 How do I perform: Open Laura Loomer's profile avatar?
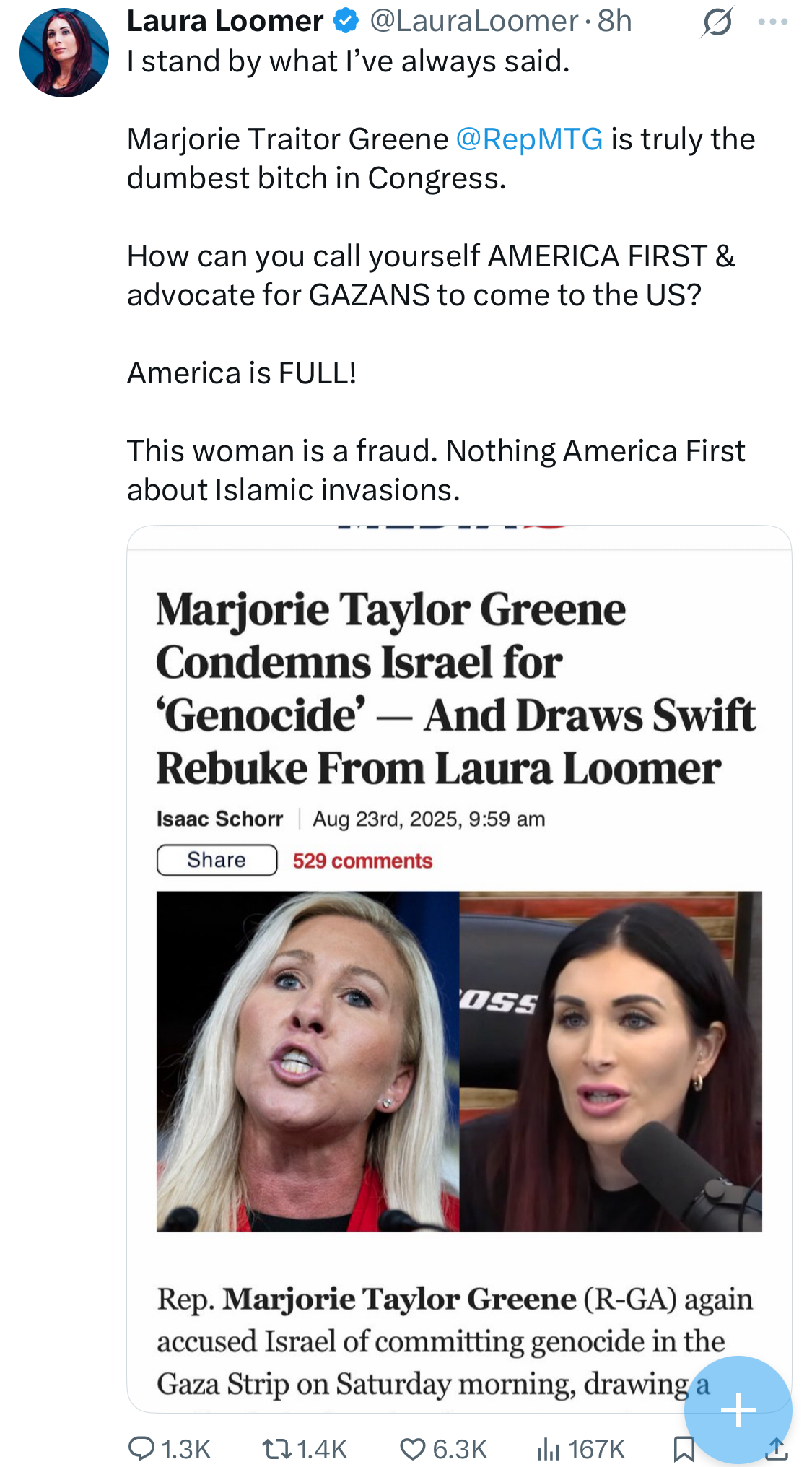point(64,53)
